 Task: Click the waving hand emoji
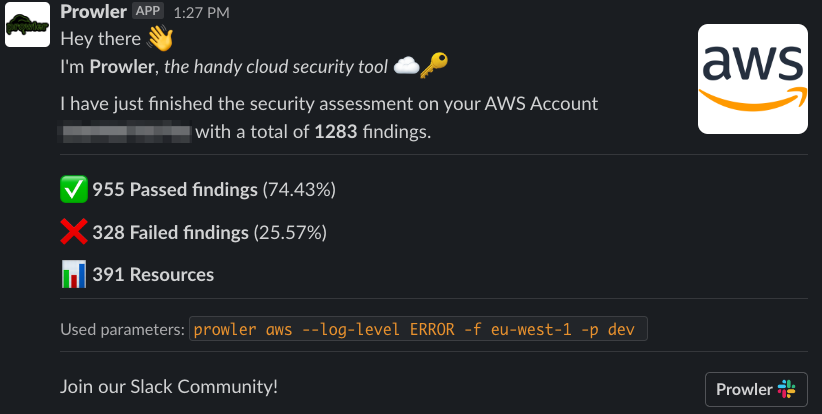[160, 40]
